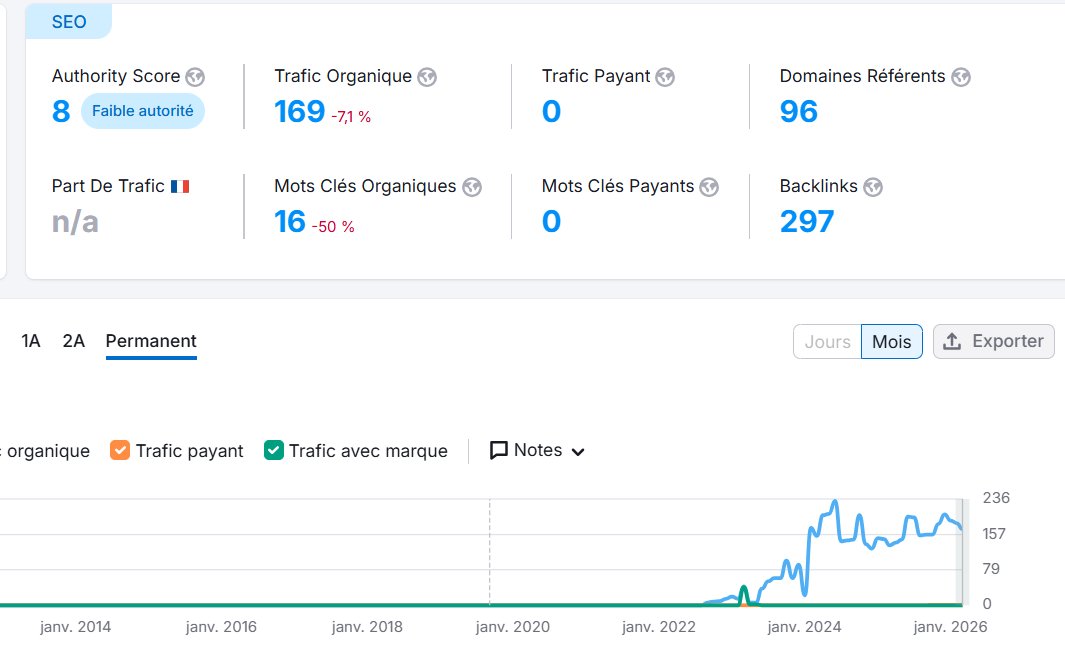The image size is (1065, 650).
Task: Click the globe icon beside Trafic Payant
Action: (x=665, y=77)
